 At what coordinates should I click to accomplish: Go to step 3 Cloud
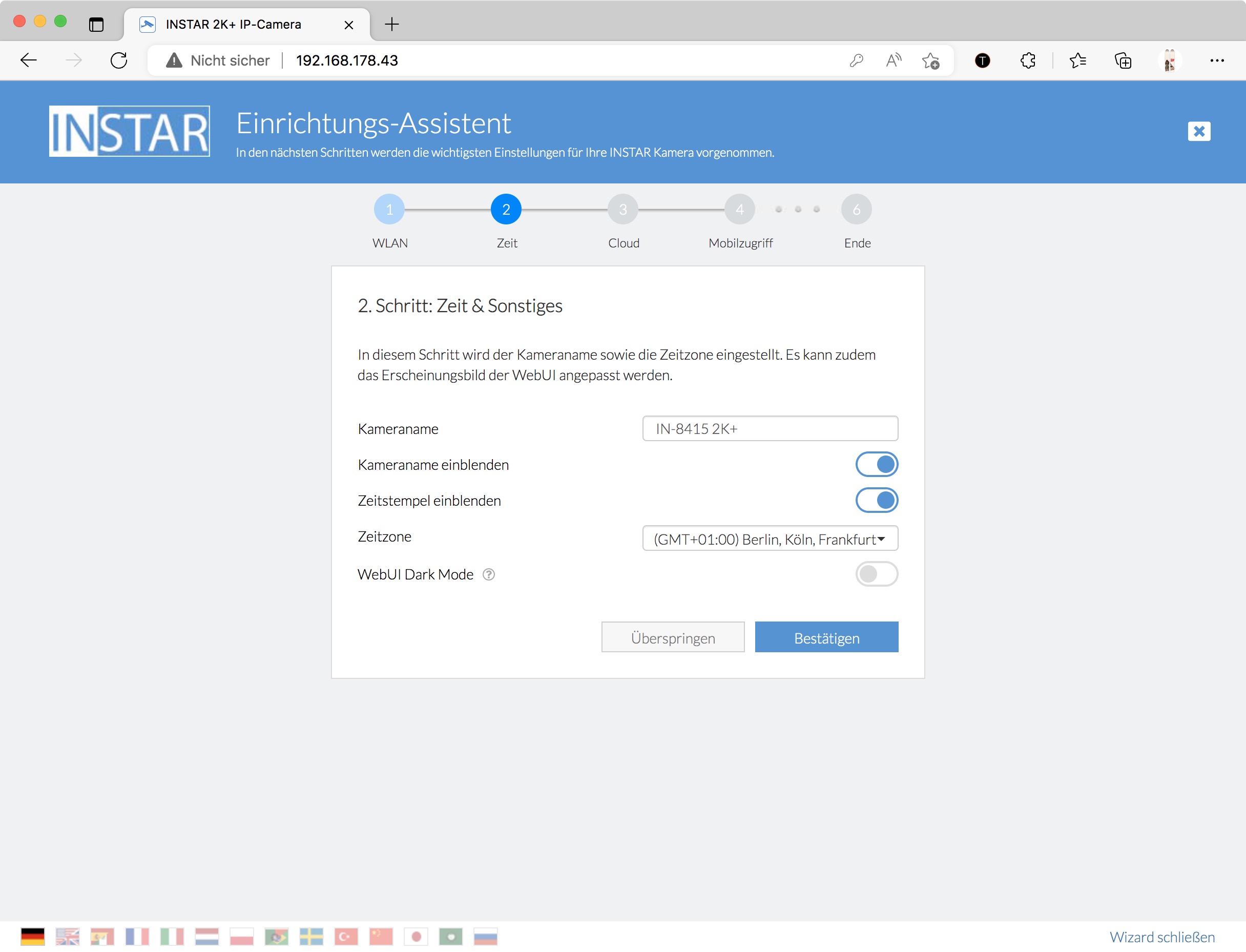pos(622,210)
